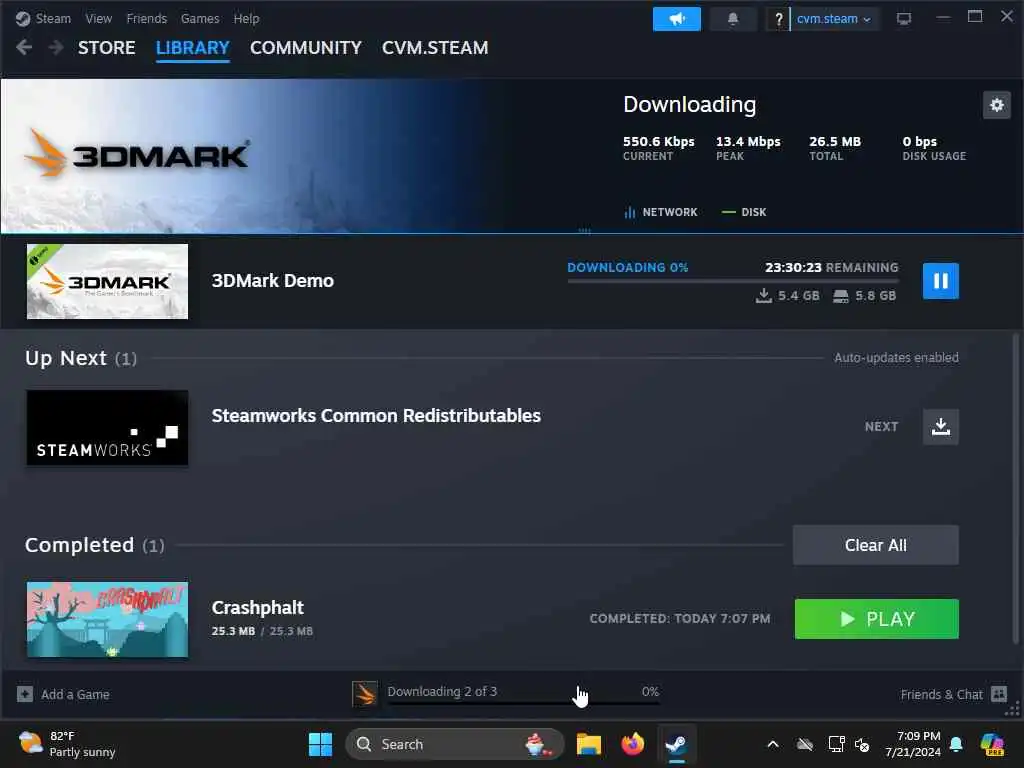Screen dimensions: 1024x768
Task: Open the Help menu
Action: [x=246, y=18]
